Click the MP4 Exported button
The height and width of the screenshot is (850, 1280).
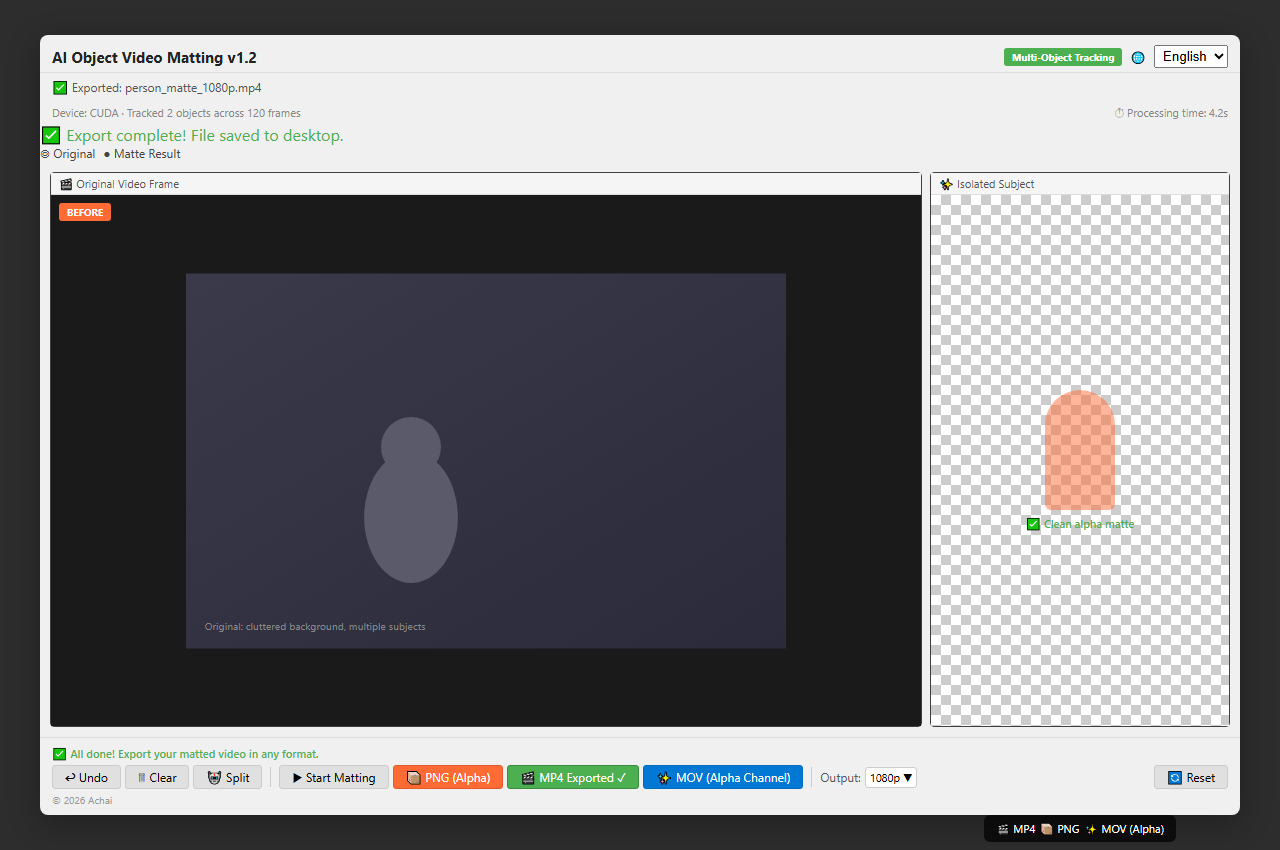[573, 778]
